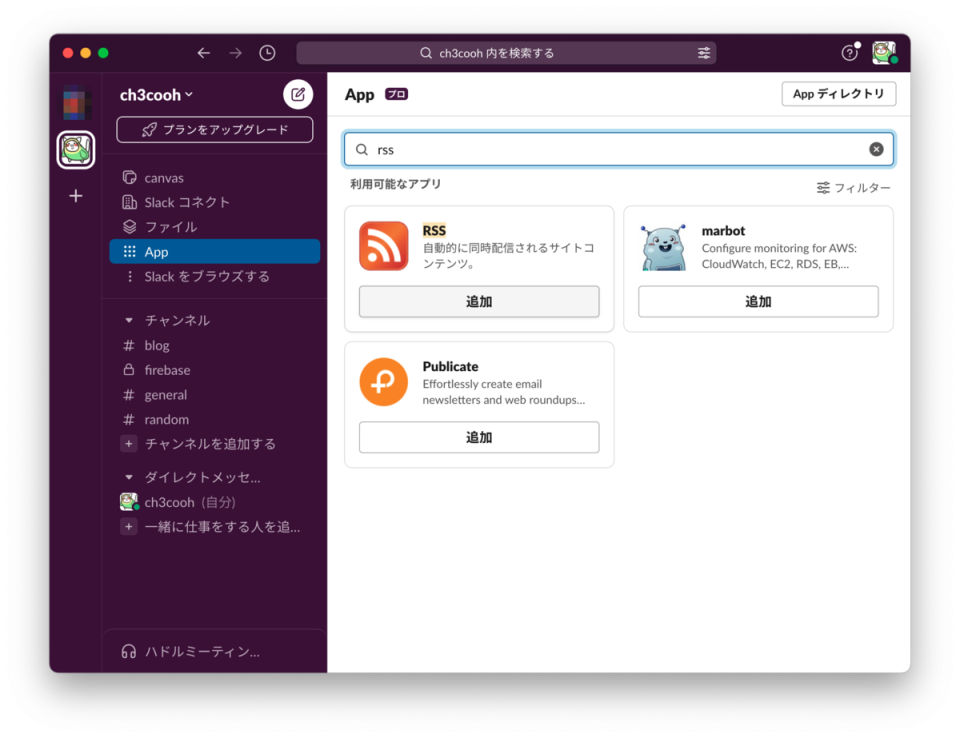Image resolution: width=960 pixels, height=738 pixels.
Task: Select the ch3cooh workspace avatar in the rail
Action: (75, 151)
